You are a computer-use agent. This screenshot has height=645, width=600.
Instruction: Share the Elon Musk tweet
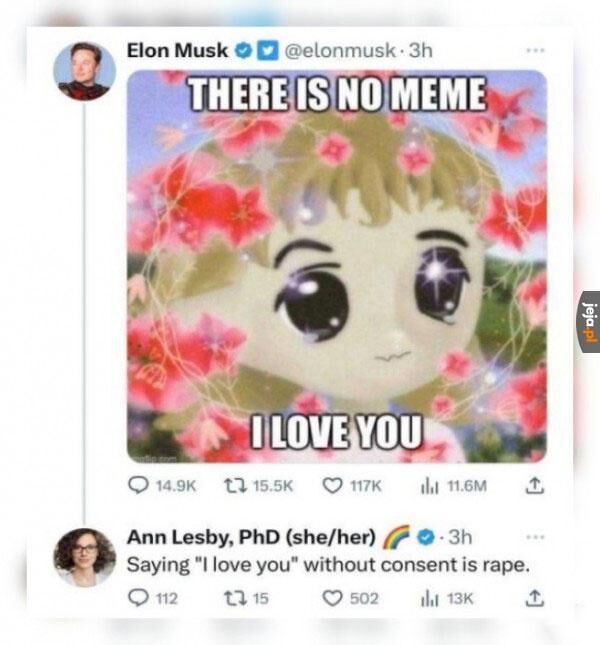point(534,485)
